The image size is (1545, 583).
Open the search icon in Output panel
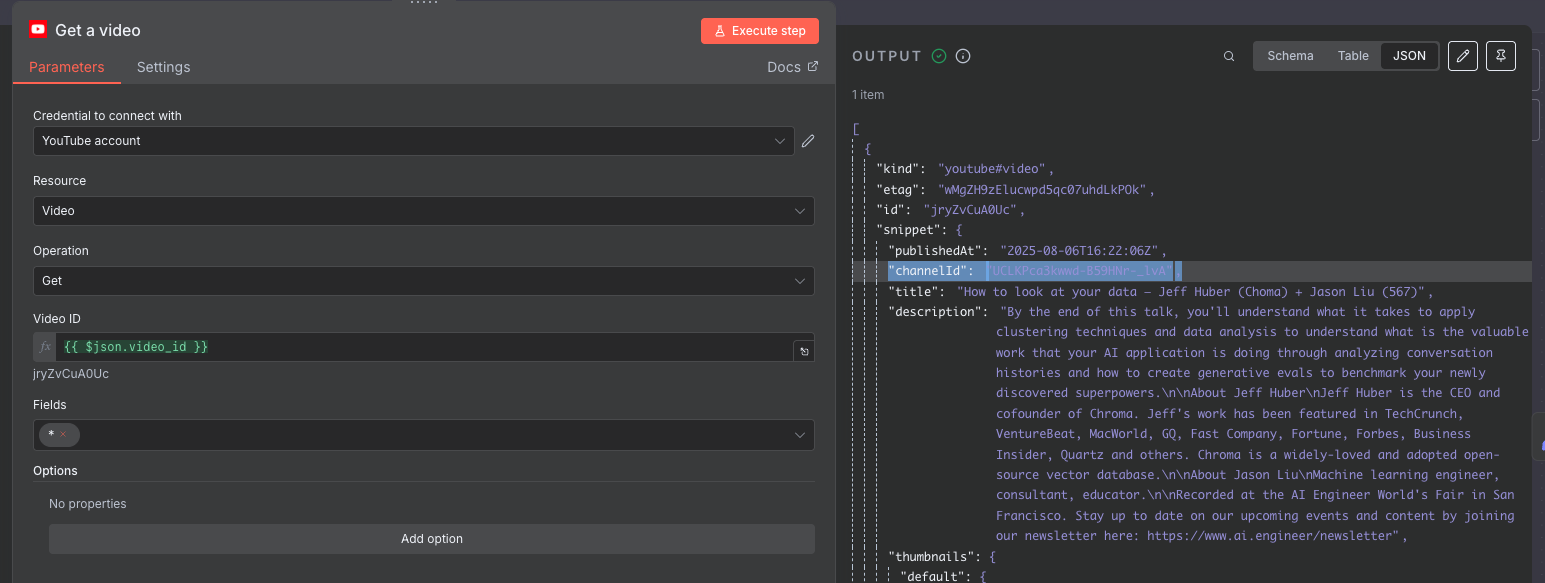point(1229,56)
